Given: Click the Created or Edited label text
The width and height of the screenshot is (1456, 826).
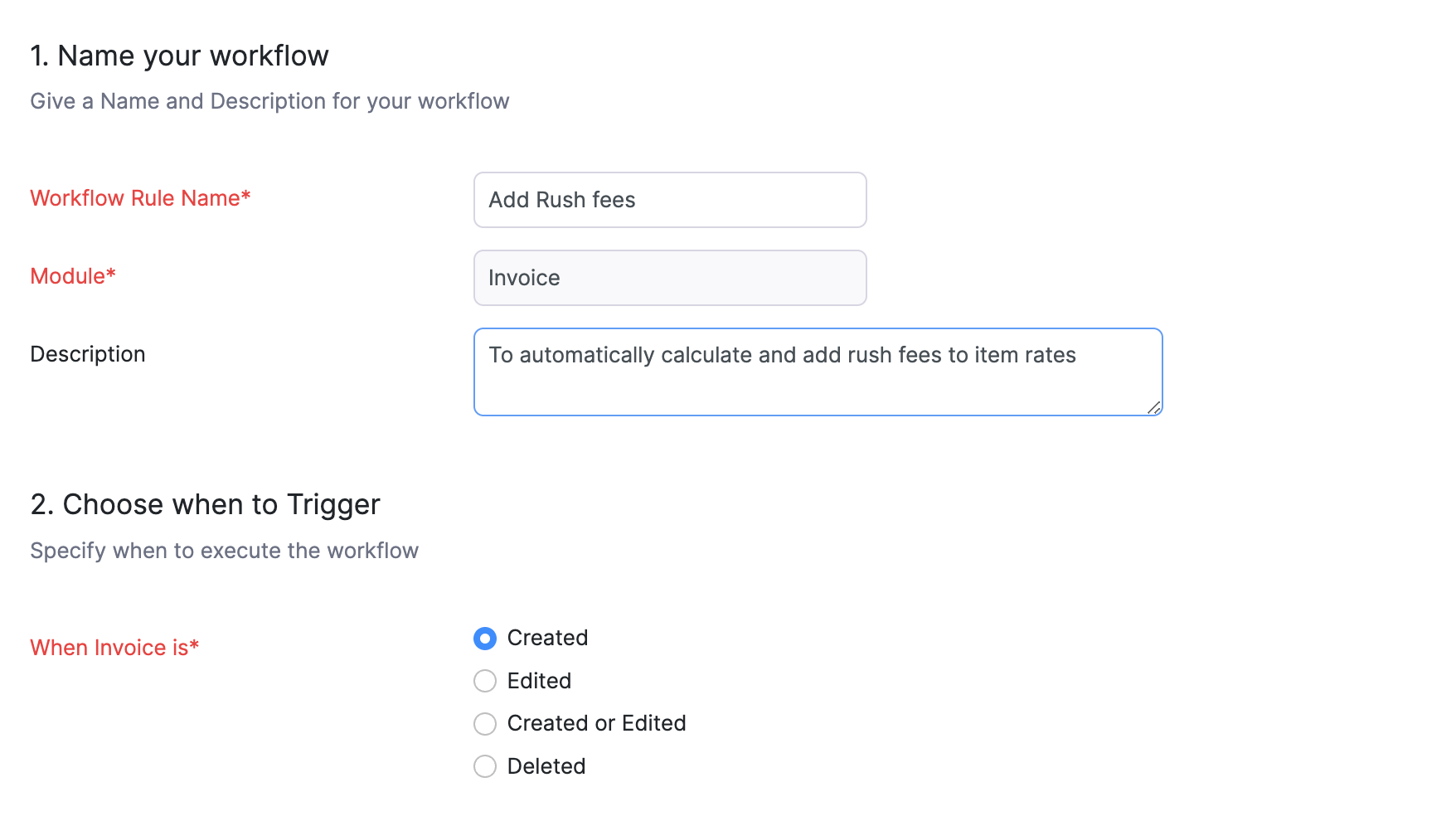Looking at the screenshot, I should point(596,723).
